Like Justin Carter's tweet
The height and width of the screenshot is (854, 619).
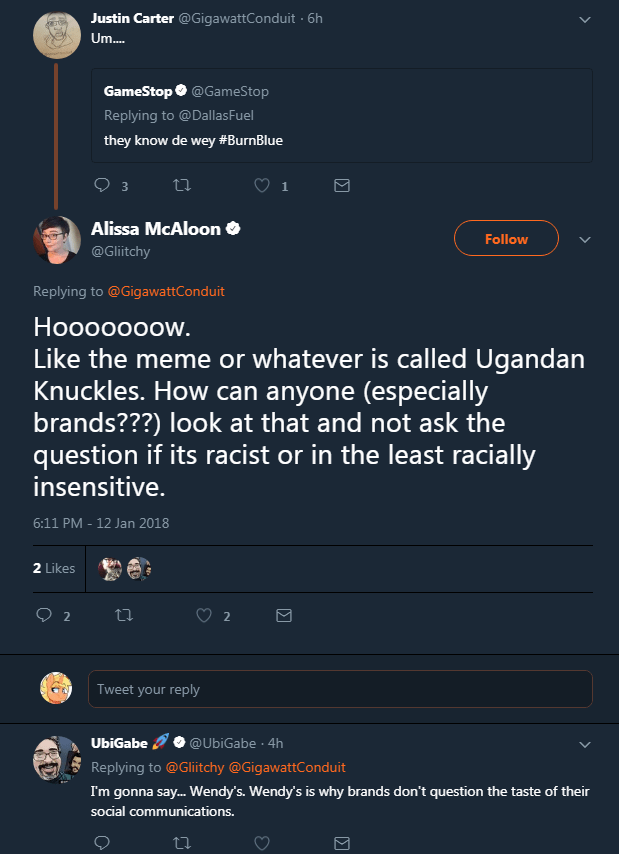pos(262,186)
